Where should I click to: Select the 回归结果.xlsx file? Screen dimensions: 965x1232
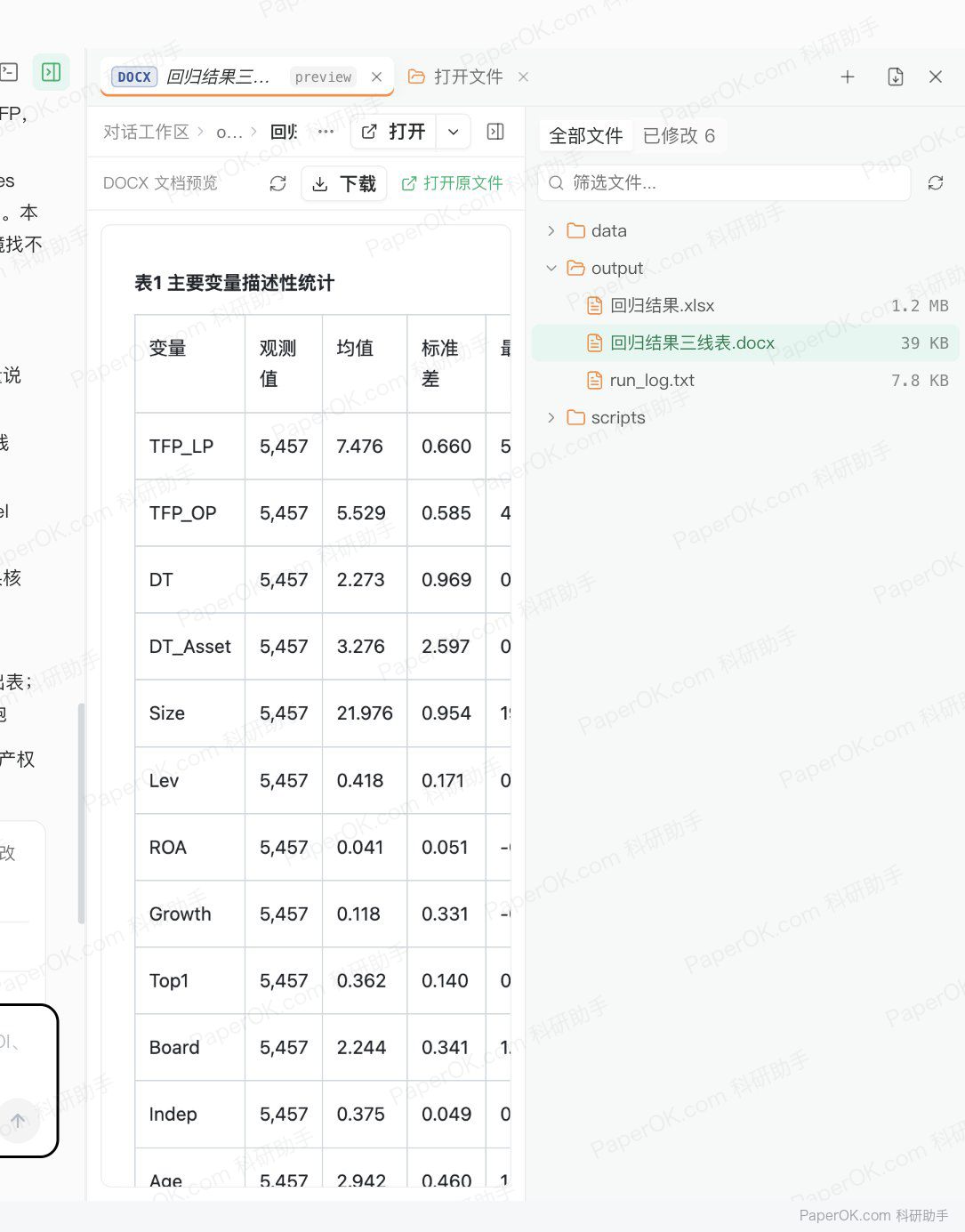tap(745, 305)
